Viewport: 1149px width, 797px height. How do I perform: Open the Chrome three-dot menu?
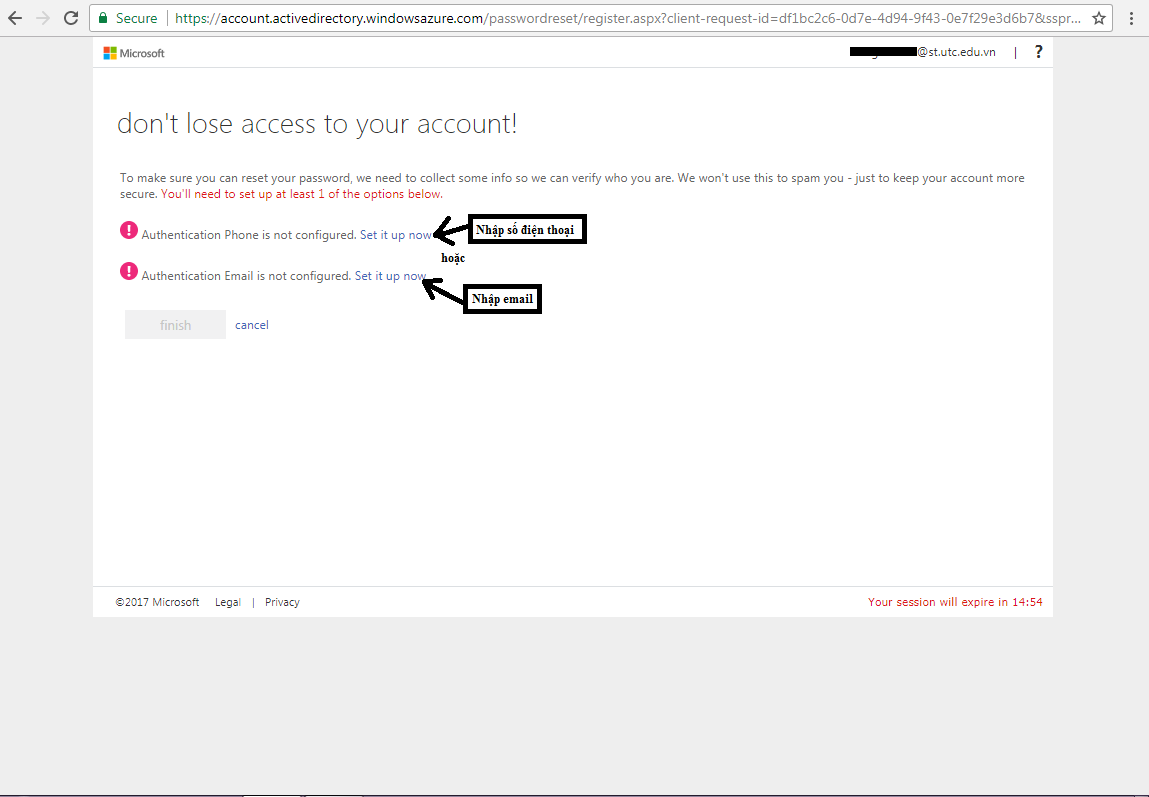1131,18
